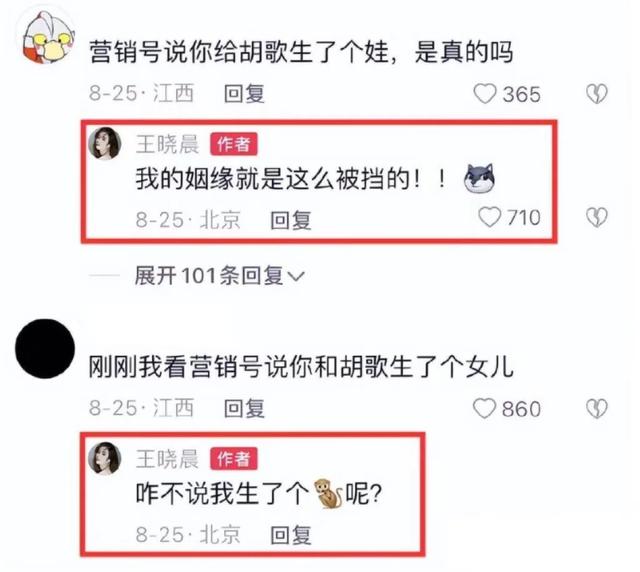Reply to Wang Xiaochen's 姻缘 comment
640x572 pixels.
291,220
